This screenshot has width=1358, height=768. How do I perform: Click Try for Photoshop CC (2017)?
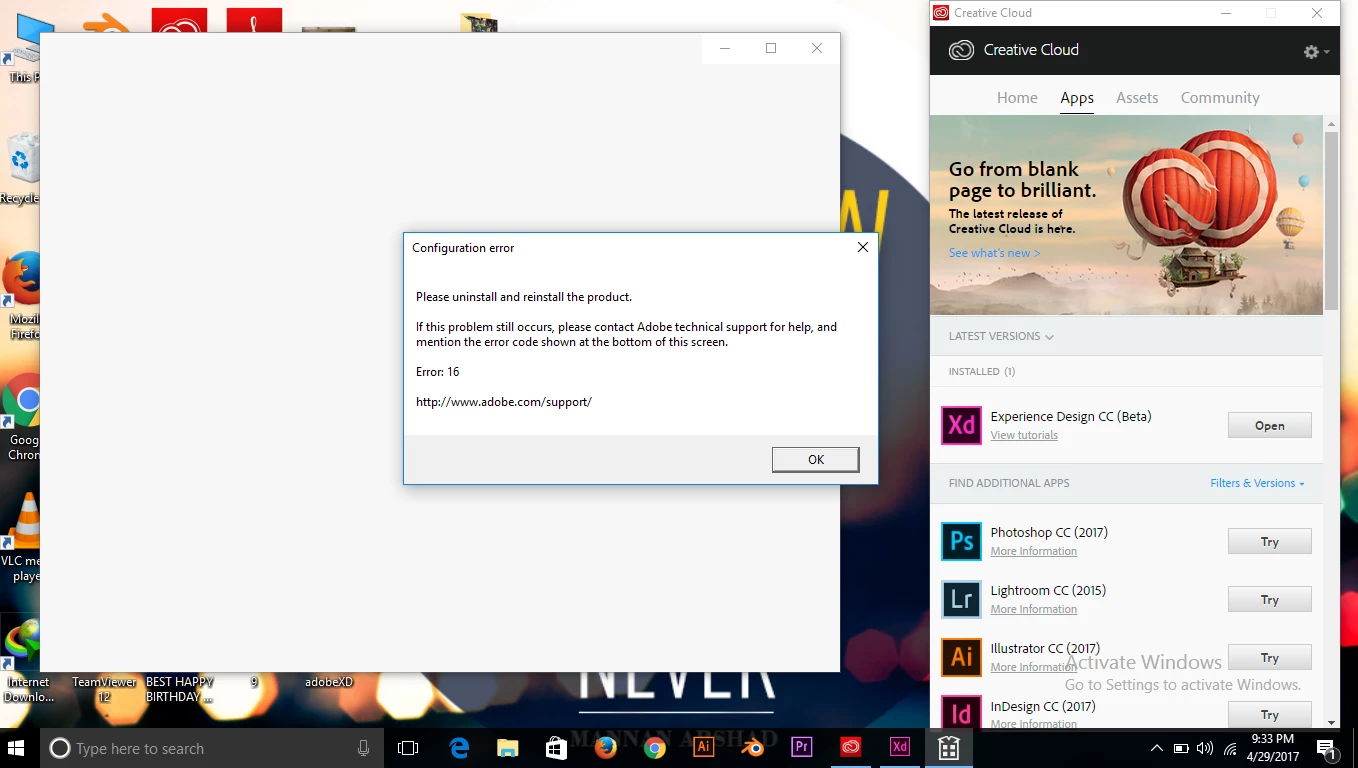(x=1269, y=541)
